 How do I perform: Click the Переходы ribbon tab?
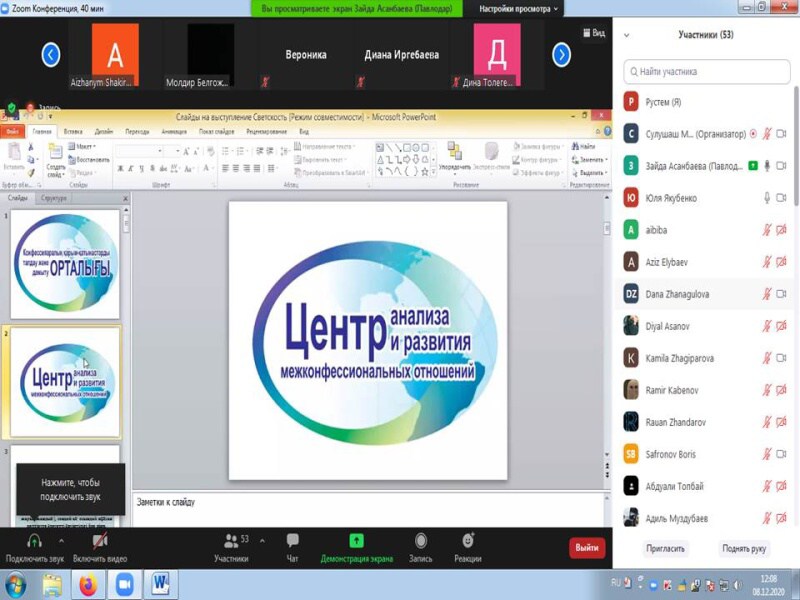(137, 132)
